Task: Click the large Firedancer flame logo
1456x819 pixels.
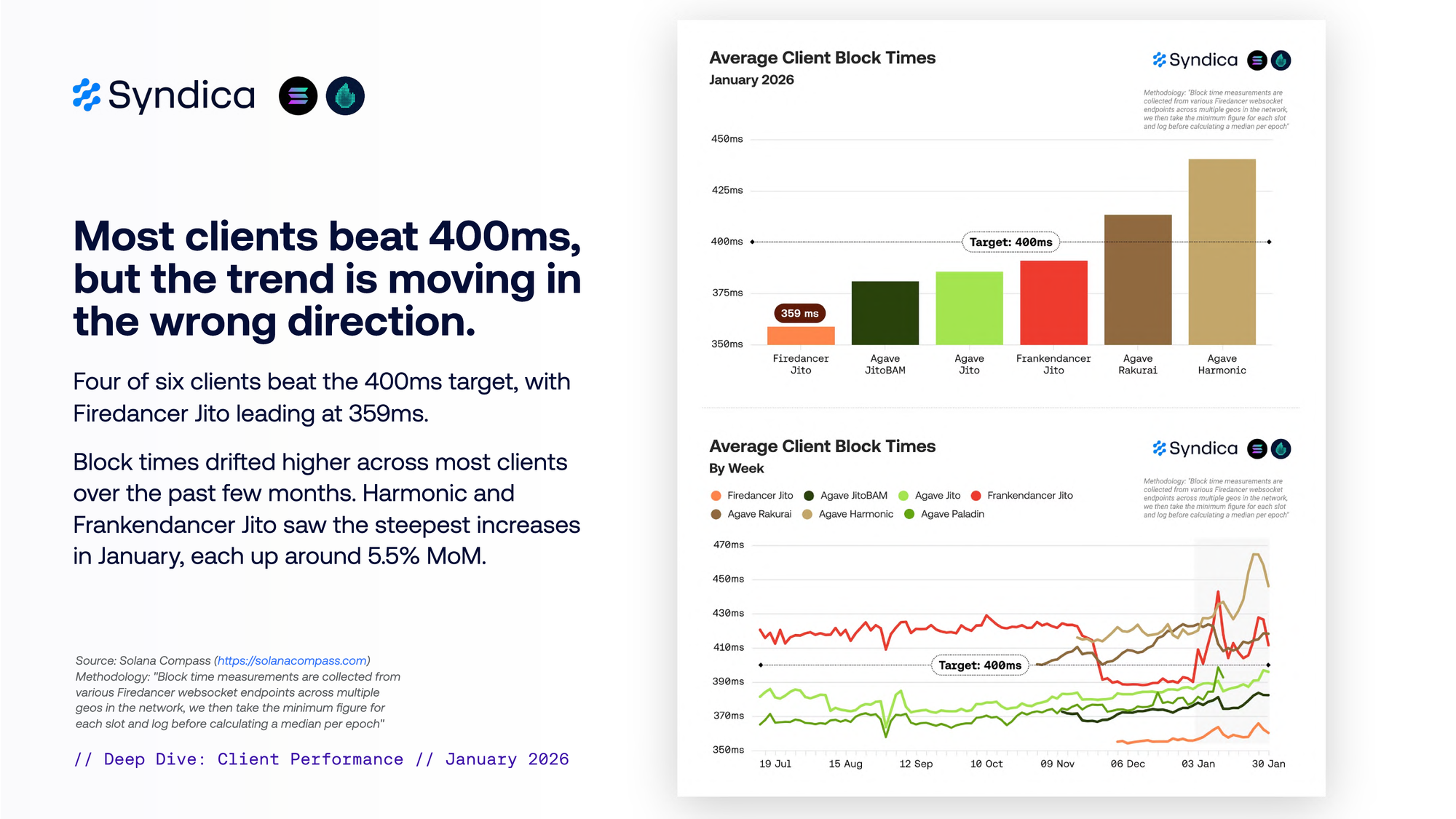Action: coord(345,96)
